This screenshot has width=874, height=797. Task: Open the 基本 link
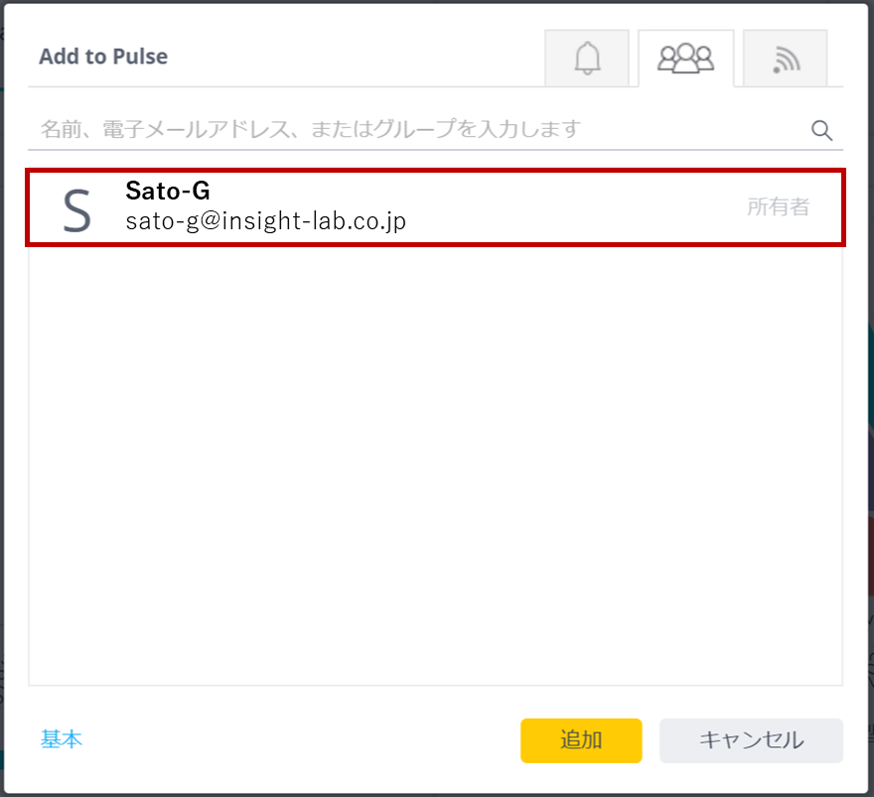tap(61, 739)
